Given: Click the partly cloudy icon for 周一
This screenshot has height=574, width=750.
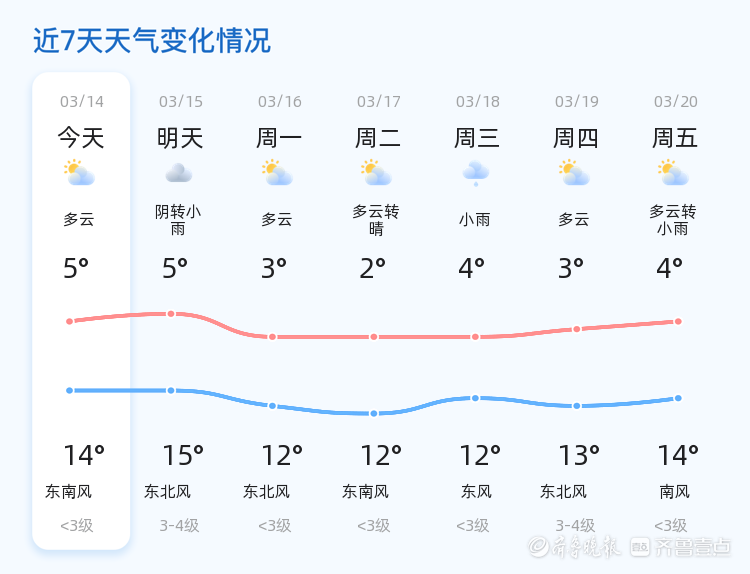Looking at the screenshot, I should tap(277, 174).
